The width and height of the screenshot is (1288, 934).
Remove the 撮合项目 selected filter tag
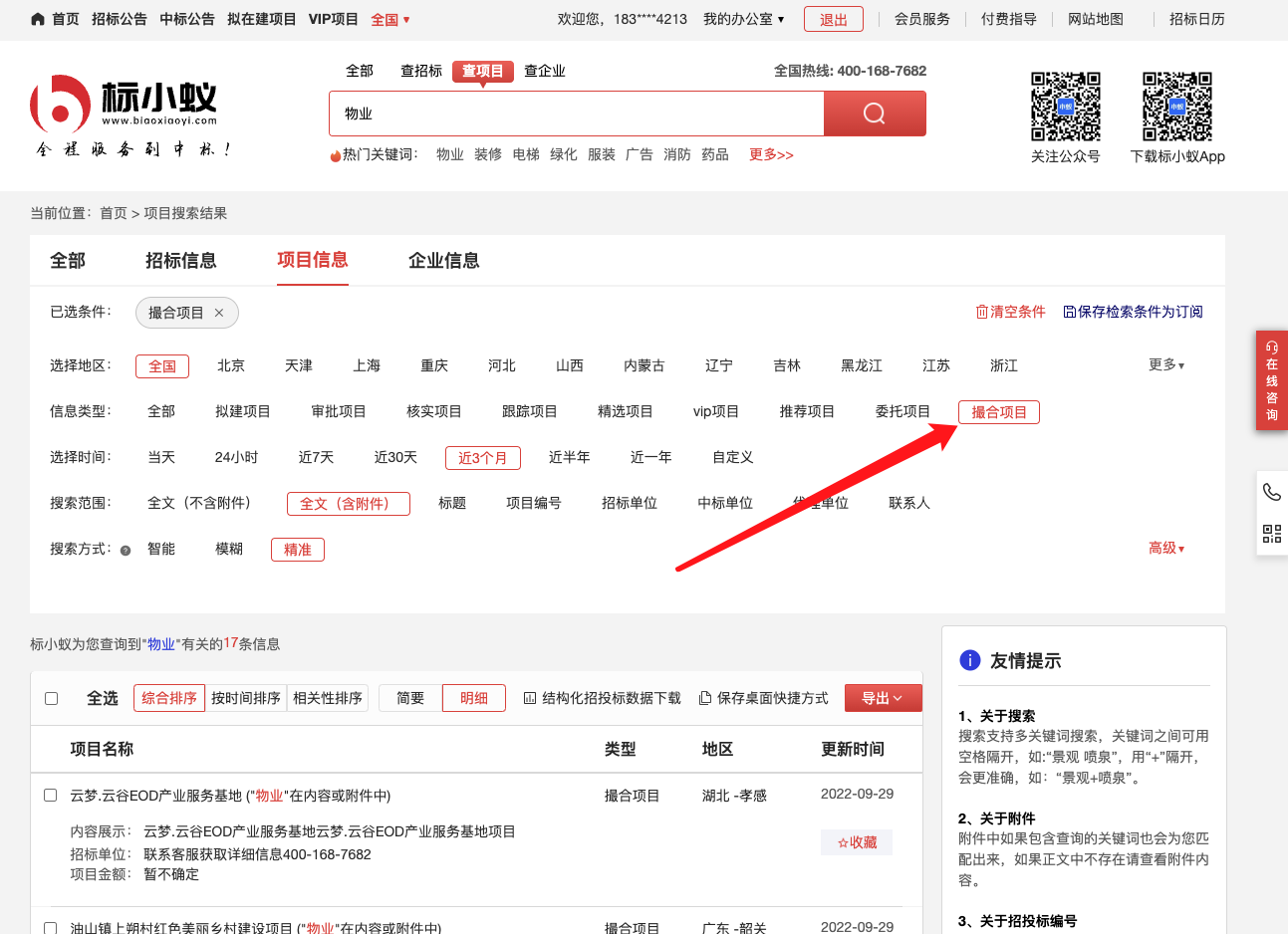click(219, 313)
